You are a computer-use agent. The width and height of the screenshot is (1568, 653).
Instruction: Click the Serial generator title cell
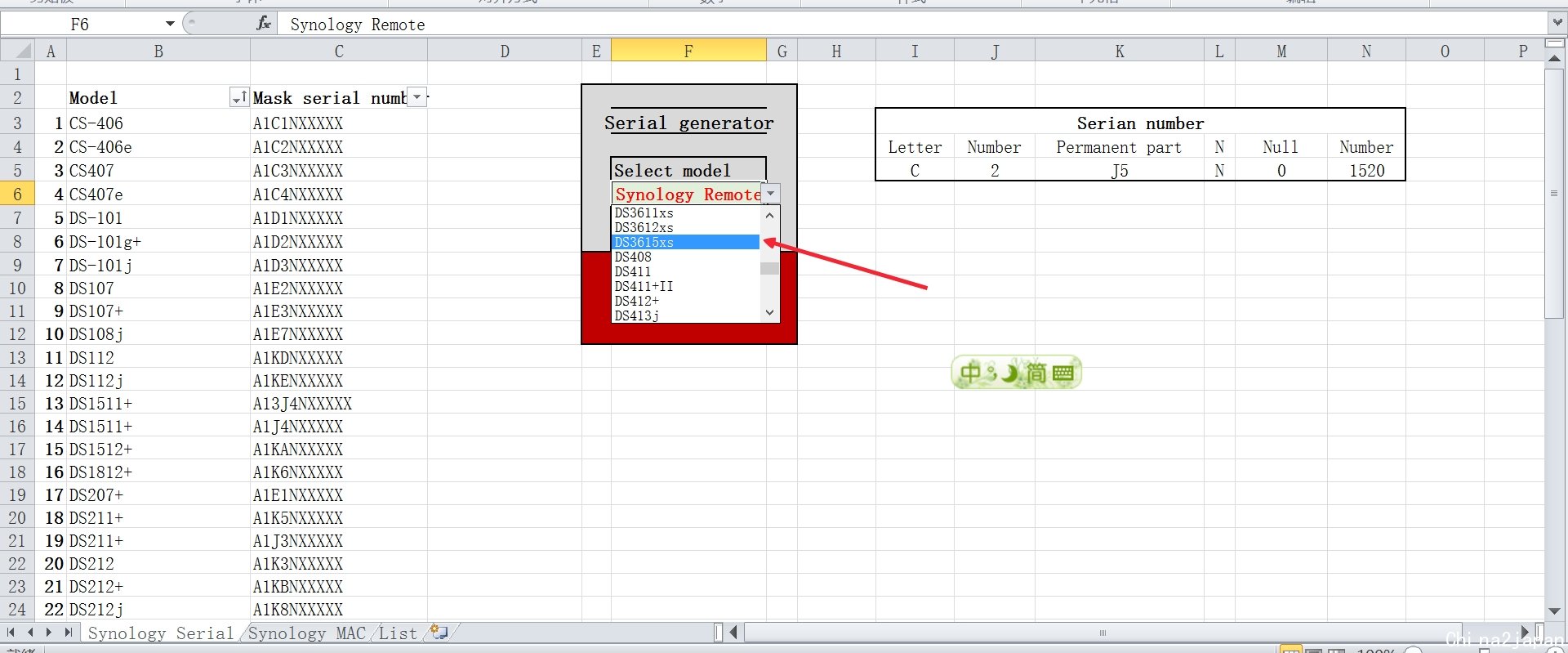(688, 123)
